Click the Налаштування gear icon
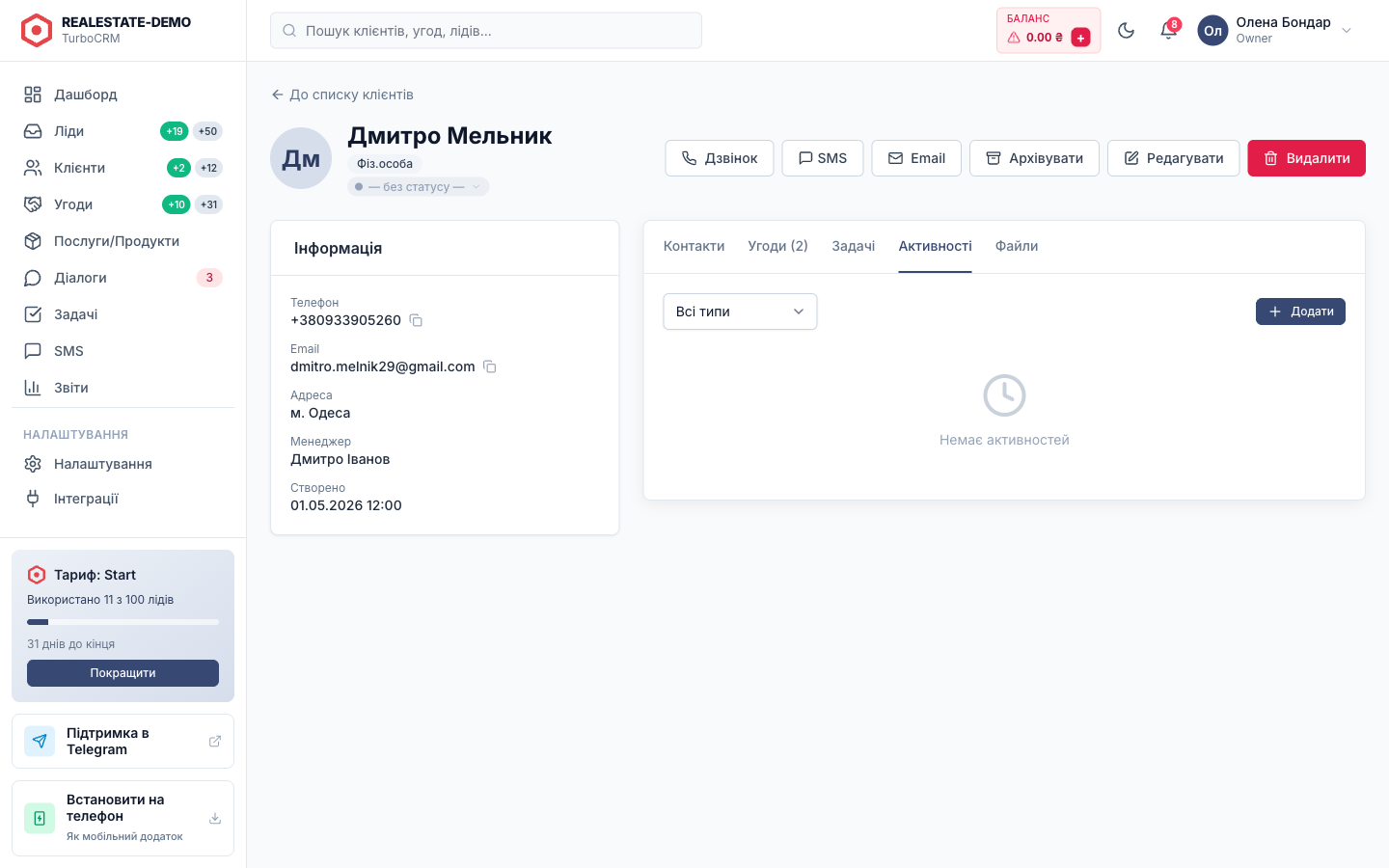Viewport: 1389px width, 868px height. [x=33, y=464]
